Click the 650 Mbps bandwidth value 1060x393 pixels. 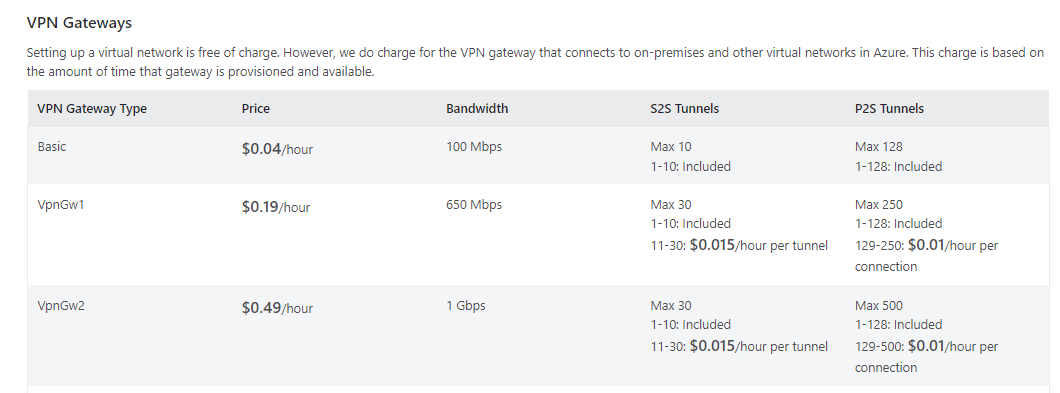click(x=474, y=204)
